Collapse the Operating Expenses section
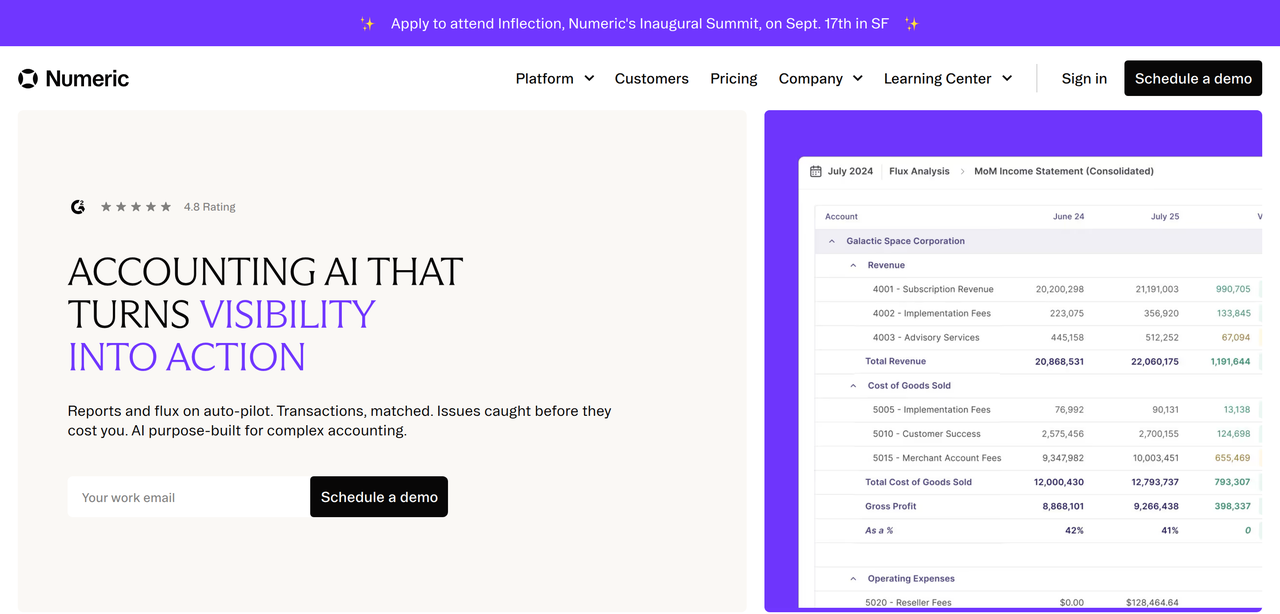The image size is (1280, 614). (853, 578)
